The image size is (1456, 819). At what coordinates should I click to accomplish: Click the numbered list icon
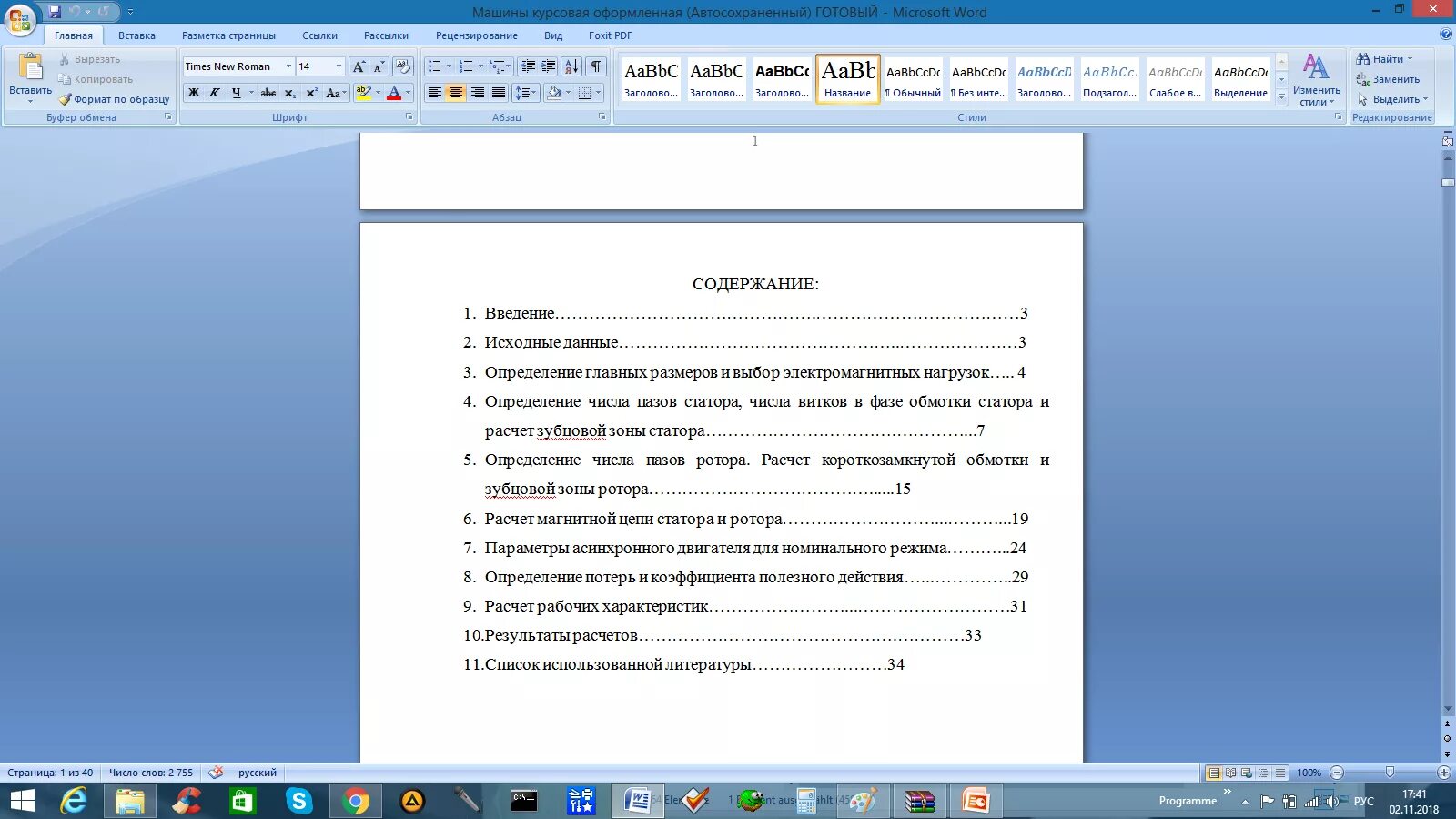pyautogui.click(x=466, y=66)
